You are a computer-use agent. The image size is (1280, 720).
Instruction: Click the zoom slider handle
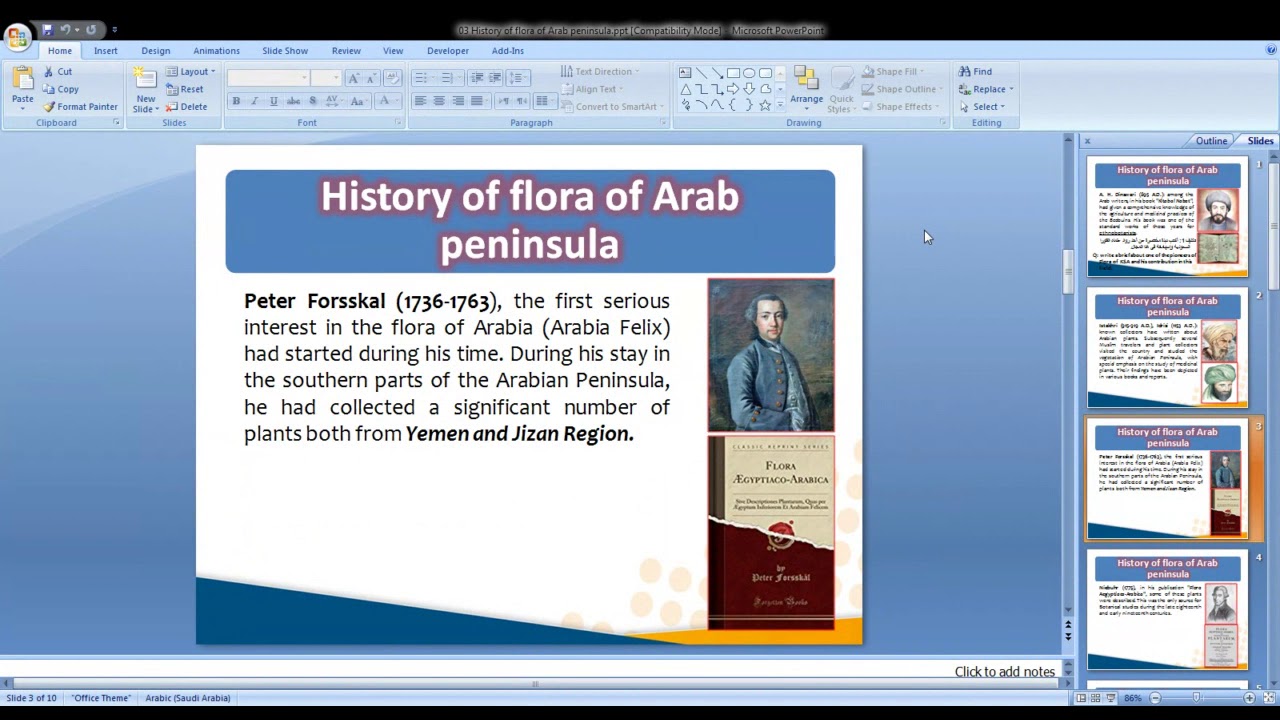(x=1196, y=698)
